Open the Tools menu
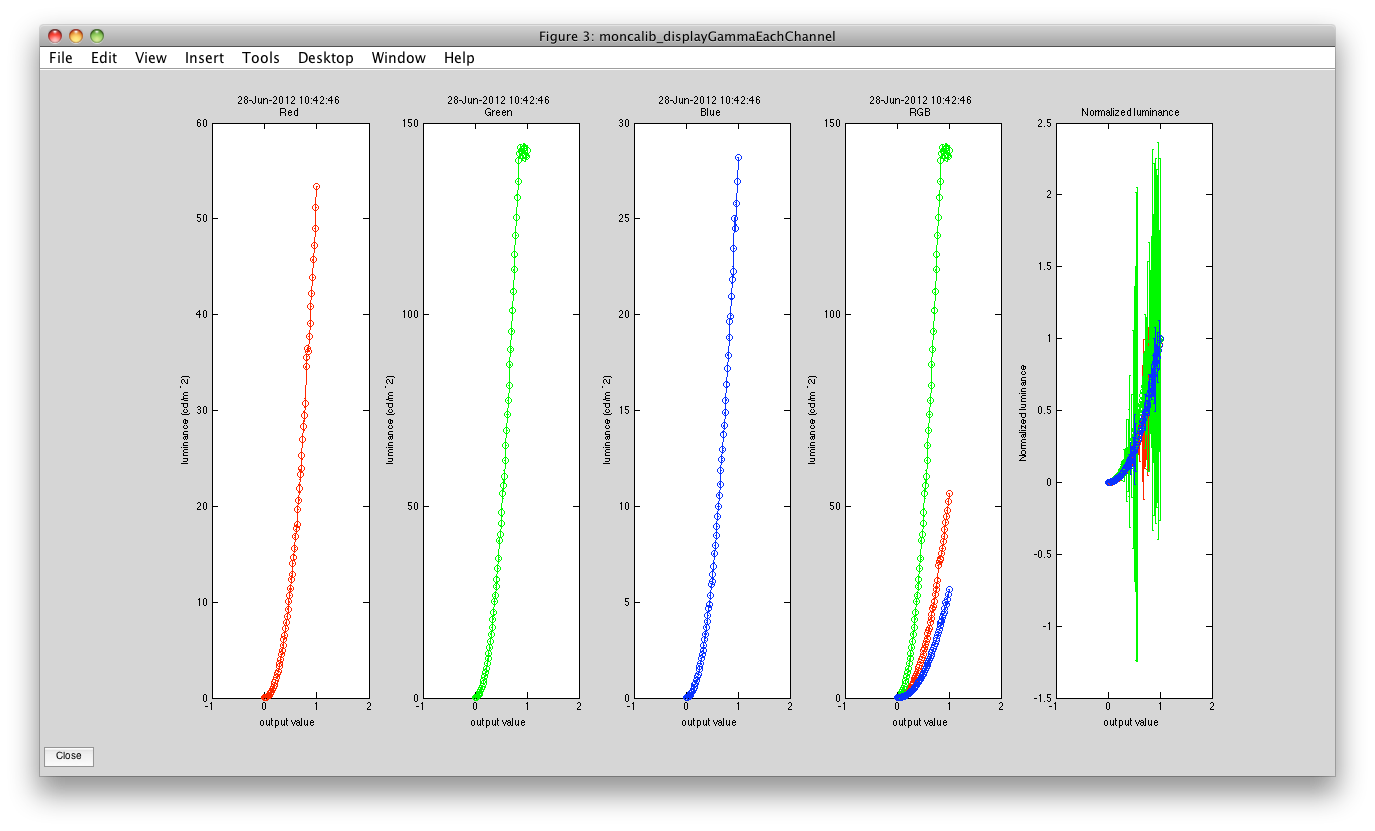Screen dimensions: 1375x831 [261, 58]
